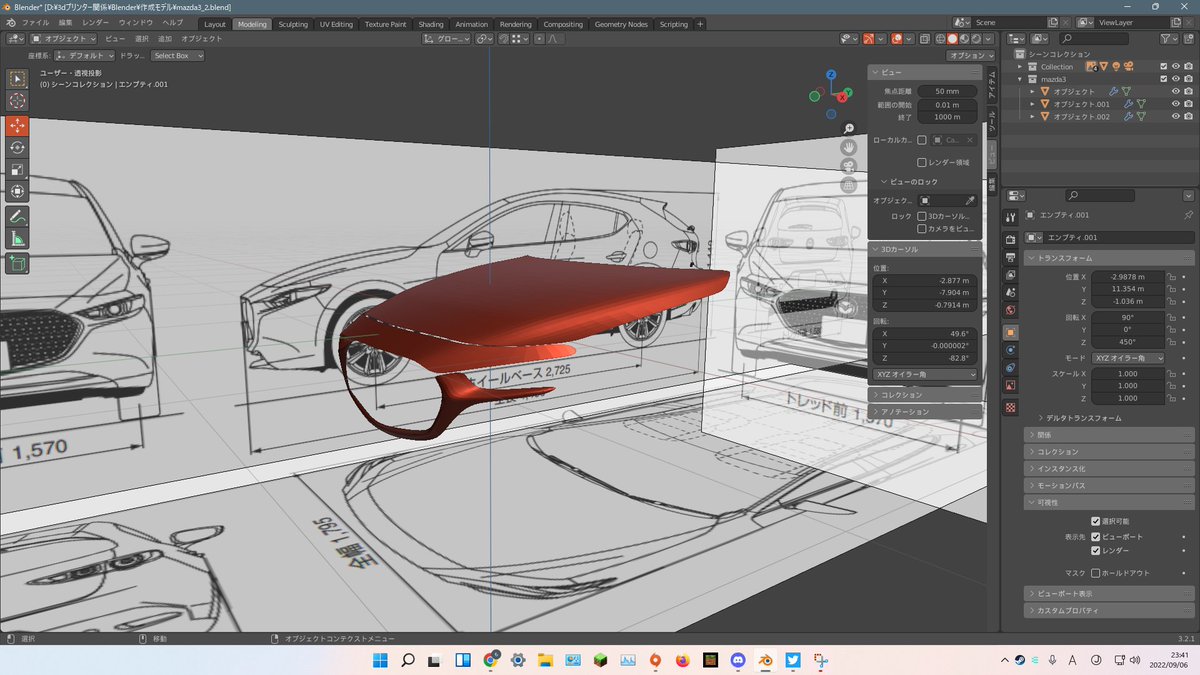
Task: Open the ファイル menu
Action: 34,22
